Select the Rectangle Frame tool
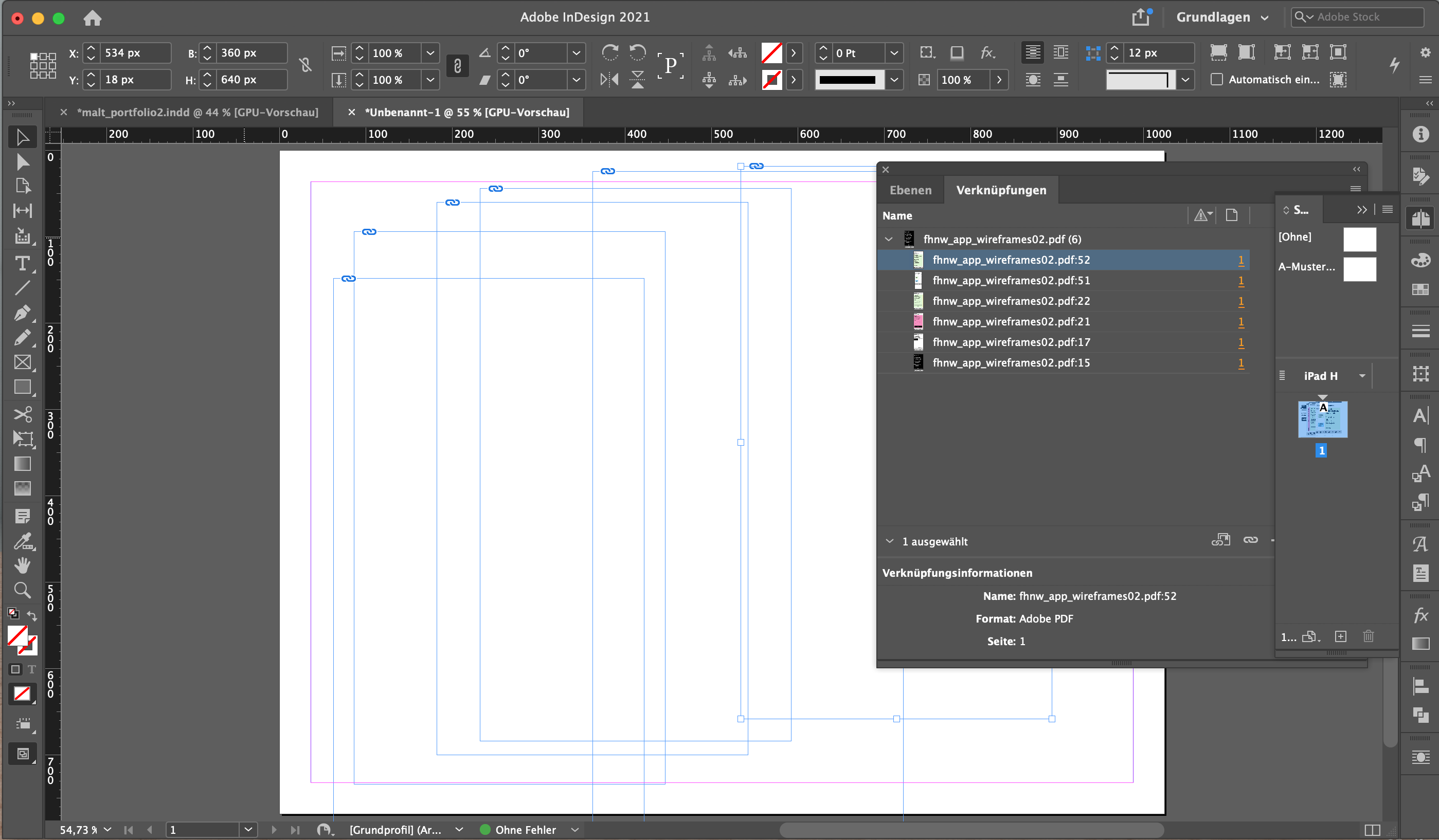The height and width of the screenshot is (840, 1439). pyautogui.click(x=23, y=362)
